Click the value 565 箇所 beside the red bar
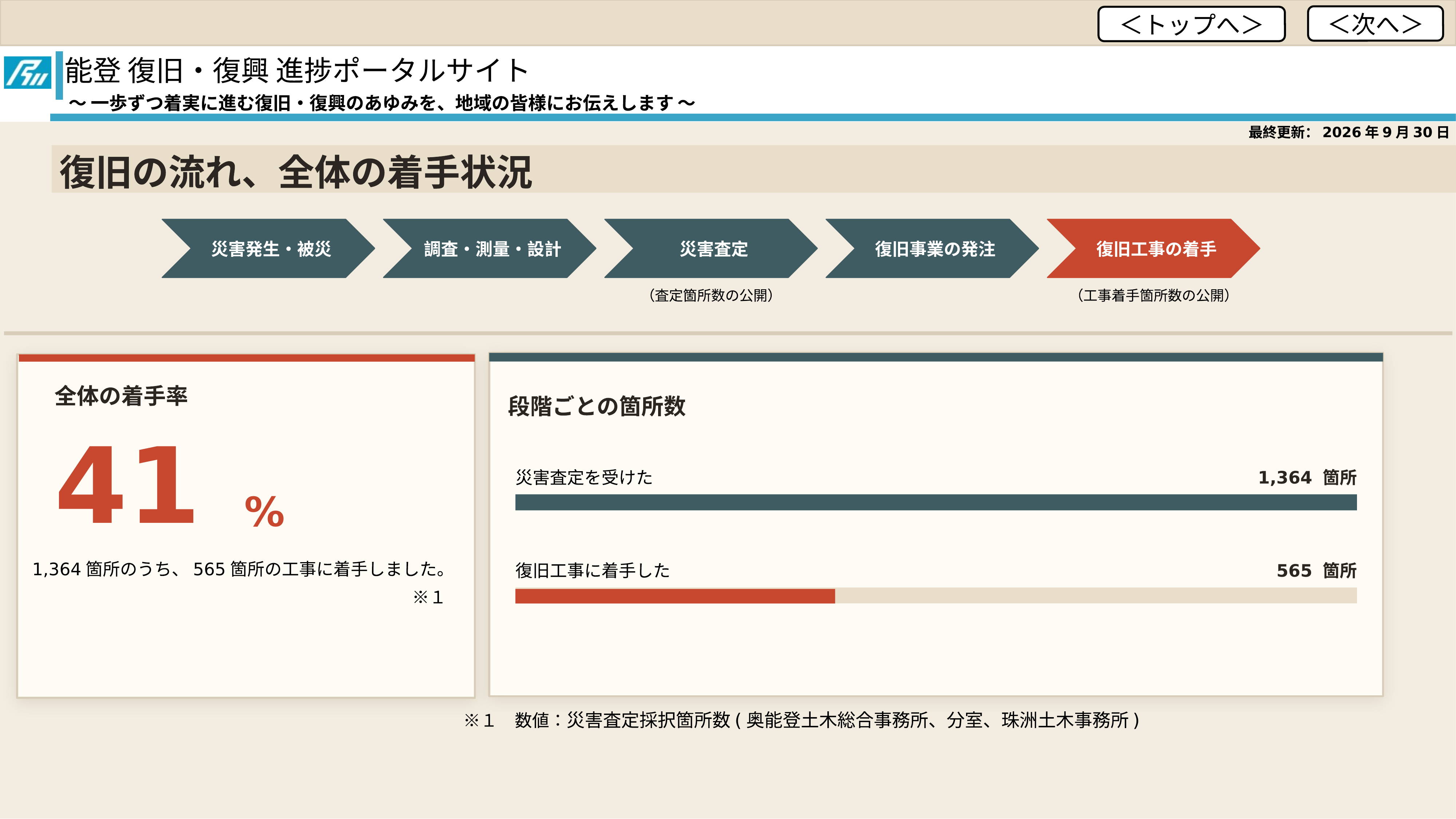 pos(1317,570)
